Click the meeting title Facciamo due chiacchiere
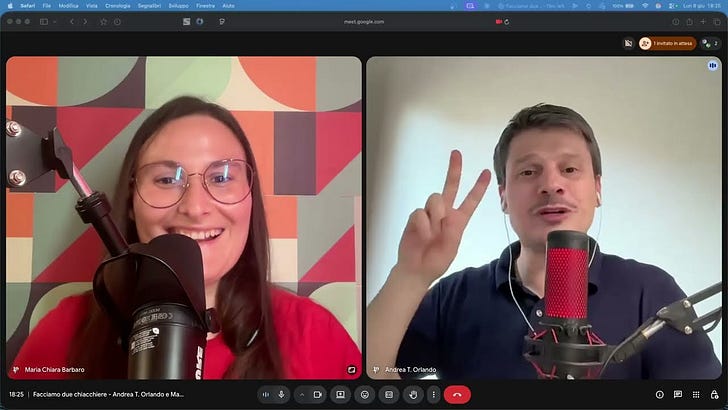Viewport: 728px width, 410px height. (108, 394)
